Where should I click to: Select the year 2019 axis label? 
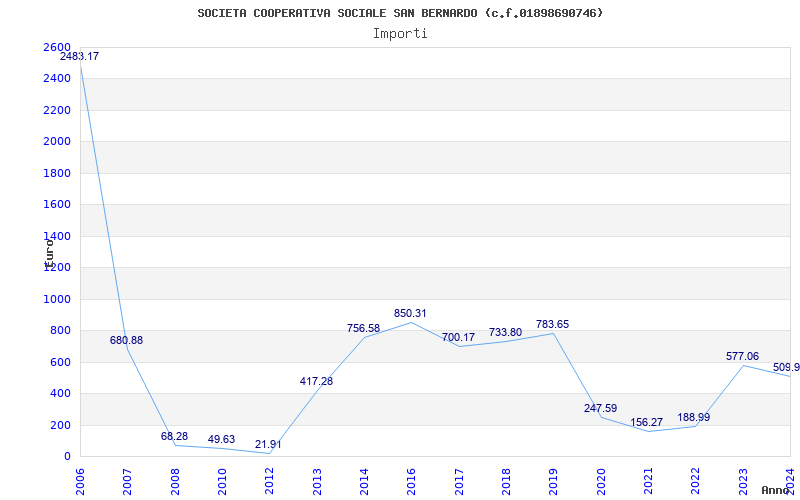(554, 481)
